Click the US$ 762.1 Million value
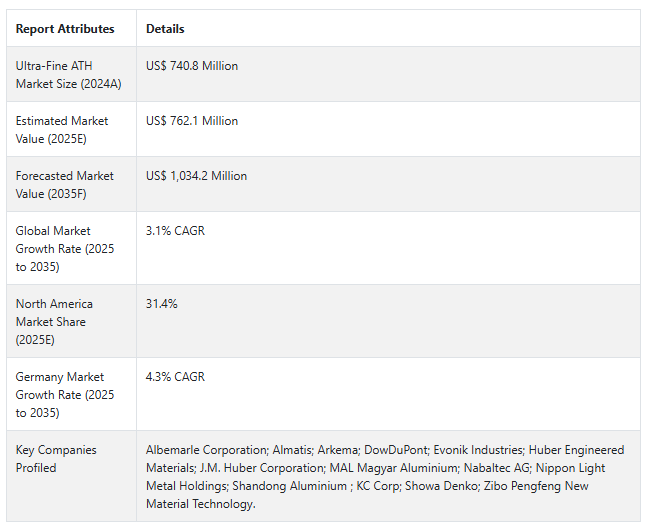The height and width of the screenshot is (526, 648). coord(192,121)
